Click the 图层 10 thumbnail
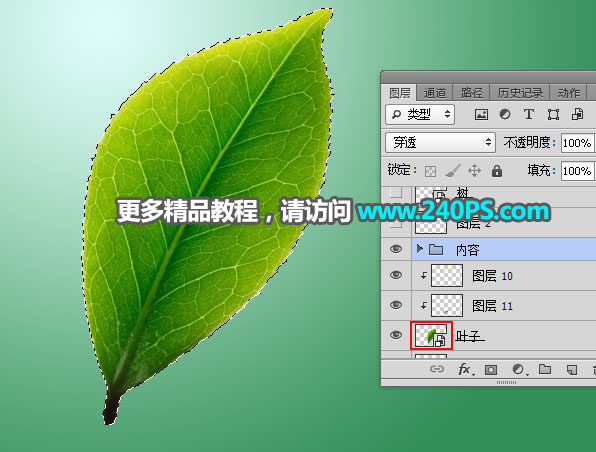This screenshot has width=596, height=452. click(x=447, y=276)
